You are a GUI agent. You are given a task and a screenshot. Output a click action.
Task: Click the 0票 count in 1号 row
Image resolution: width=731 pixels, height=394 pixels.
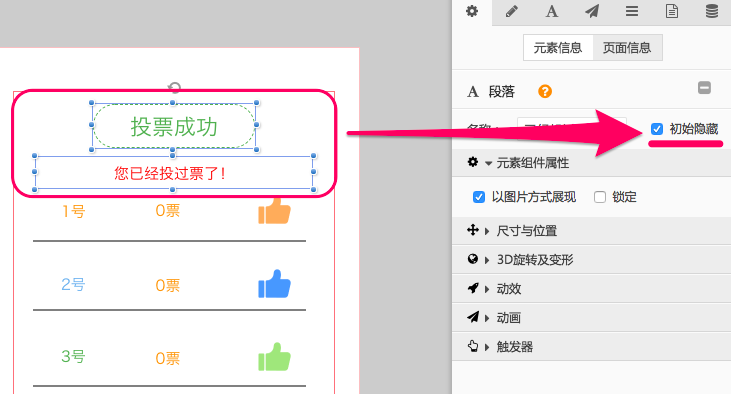coord(167,211)
